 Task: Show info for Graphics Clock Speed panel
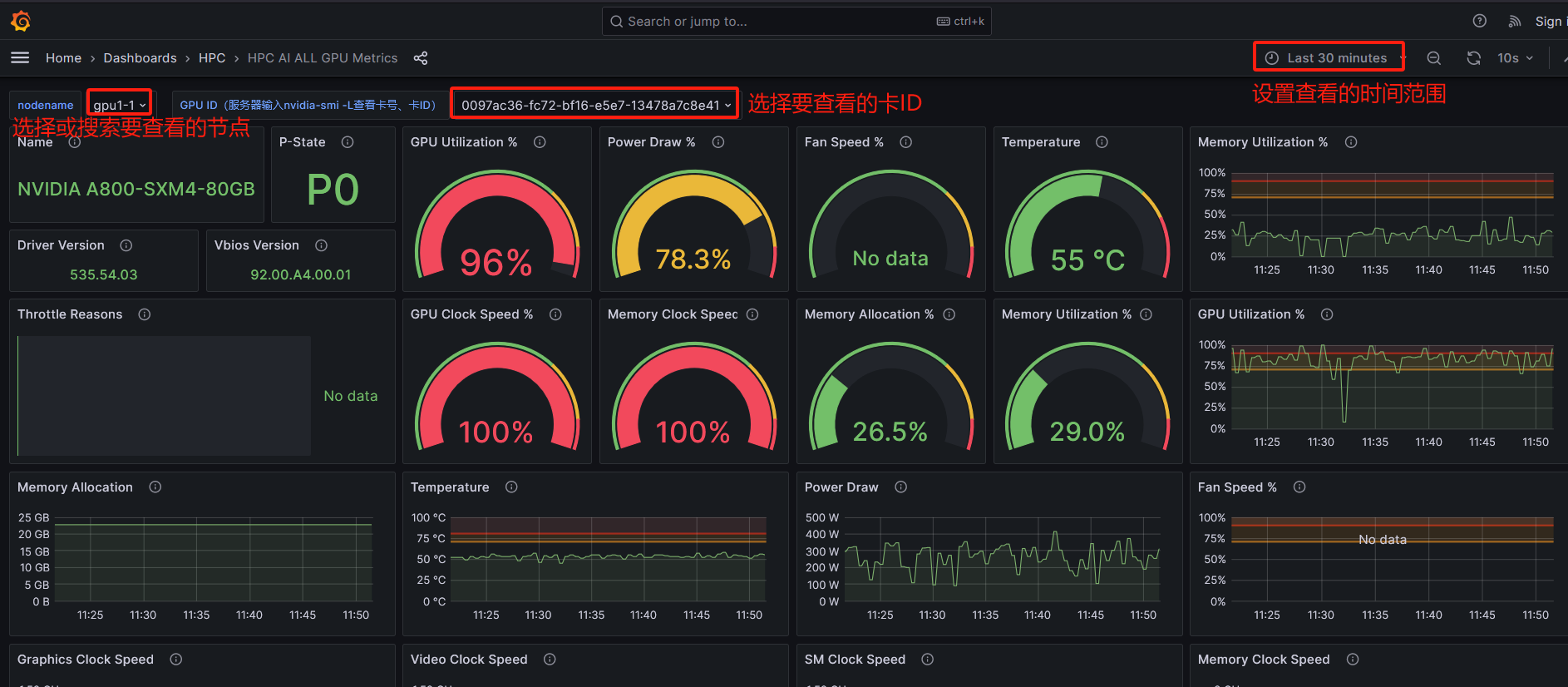pos(176,660)
